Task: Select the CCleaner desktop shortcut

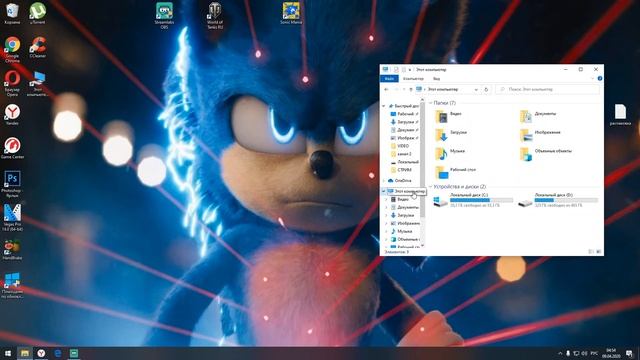Action: (x=38, y=47)
